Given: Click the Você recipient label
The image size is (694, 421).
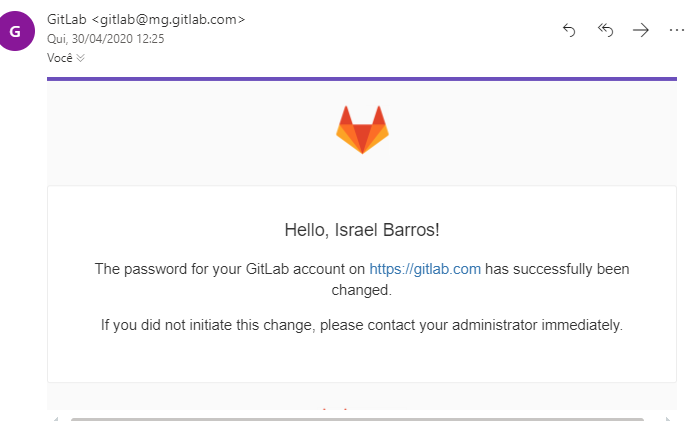Looking at the screenshot, I should click(x=60, y=58).
